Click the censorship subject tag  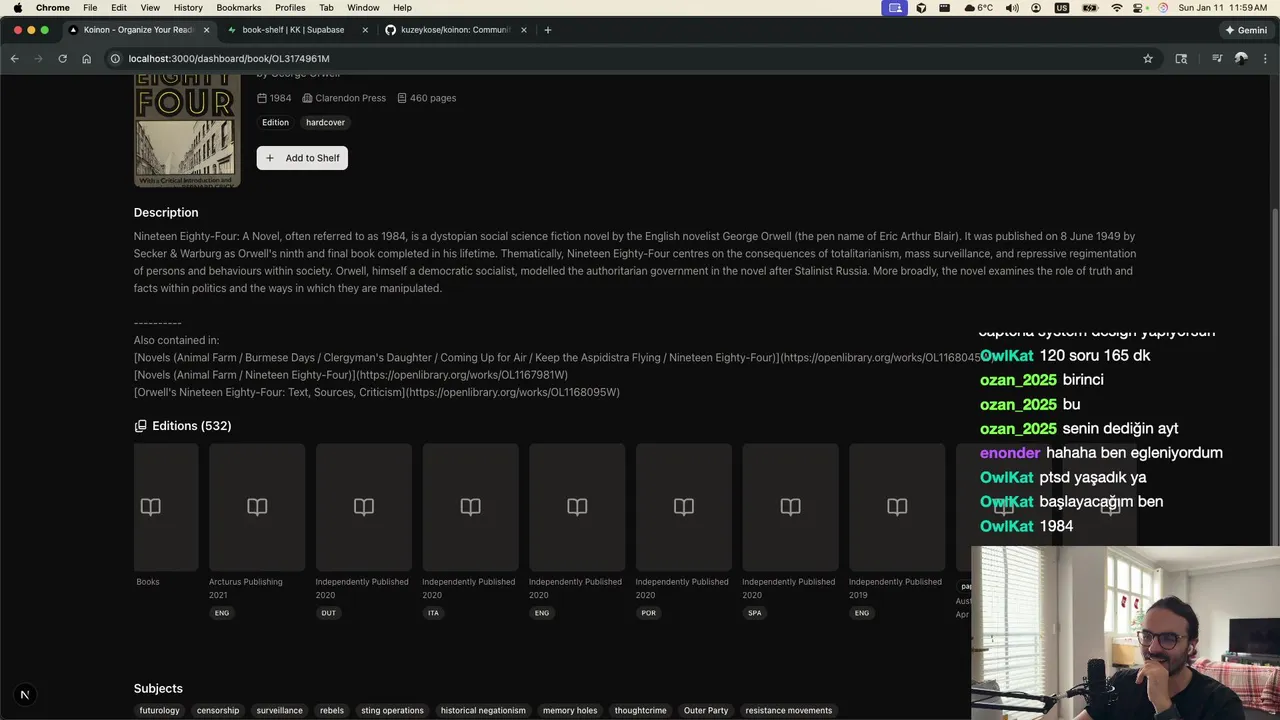tap(218, 711)
